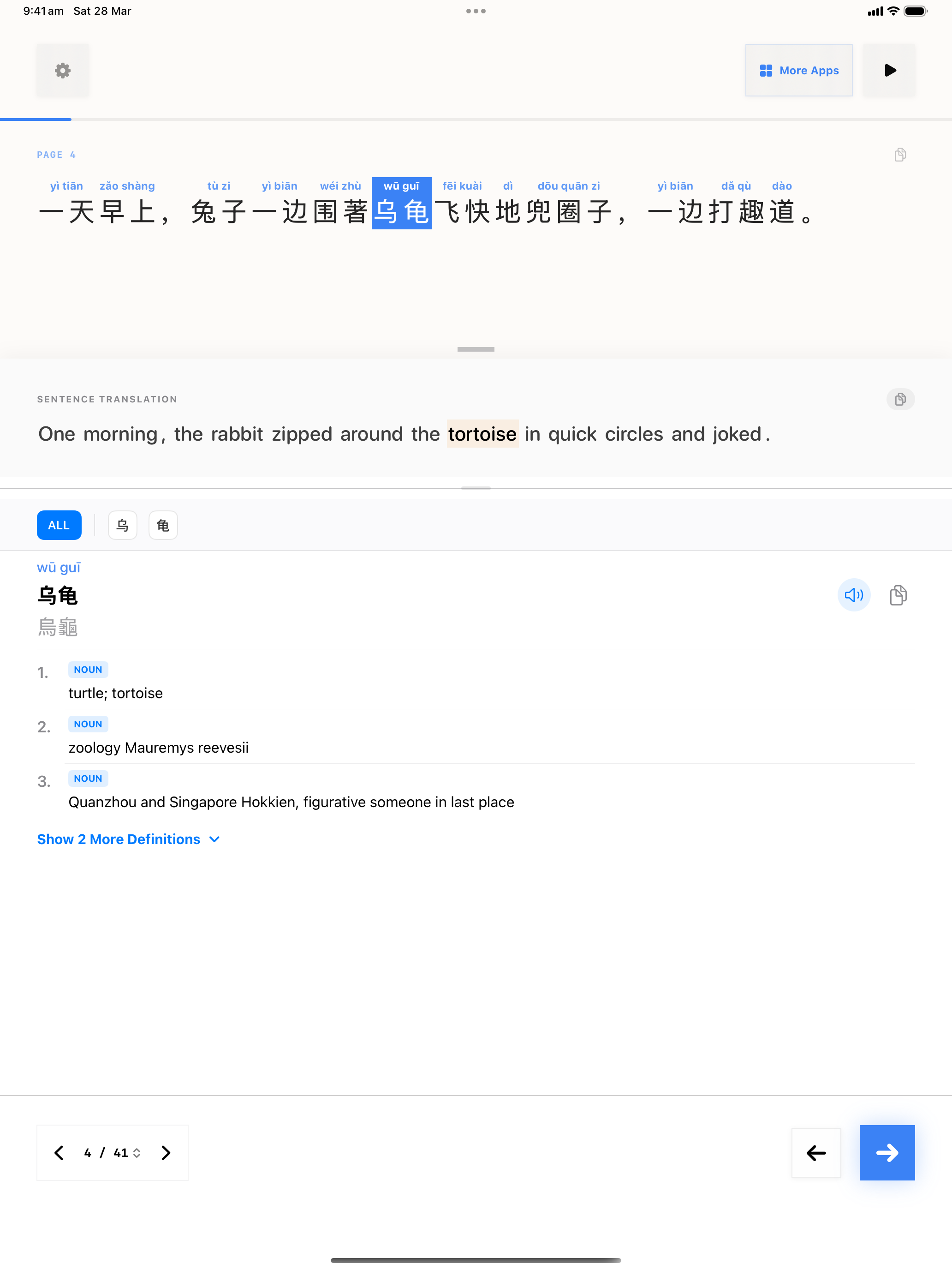
Task: Open the page number picker 4 / 41
Action: pos(113,1153)
